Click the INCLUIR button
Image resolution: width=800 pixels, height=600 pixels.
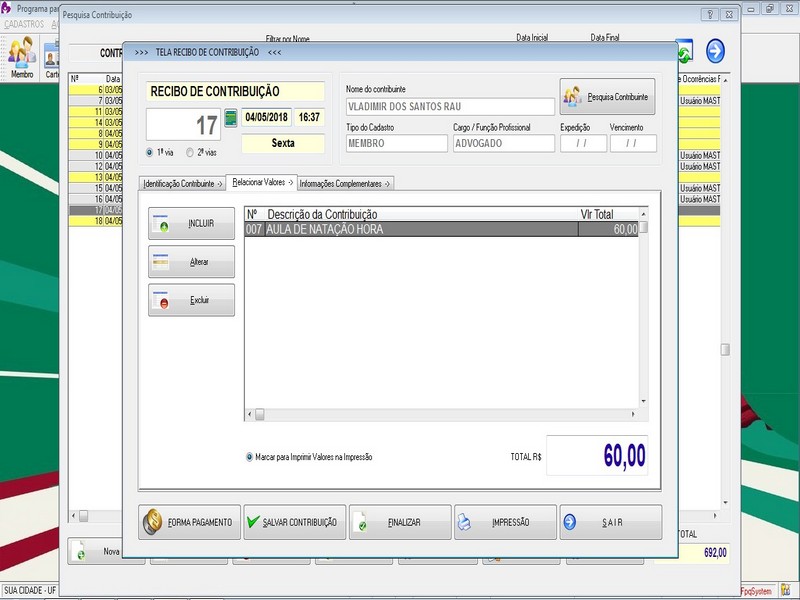[191, 223]
